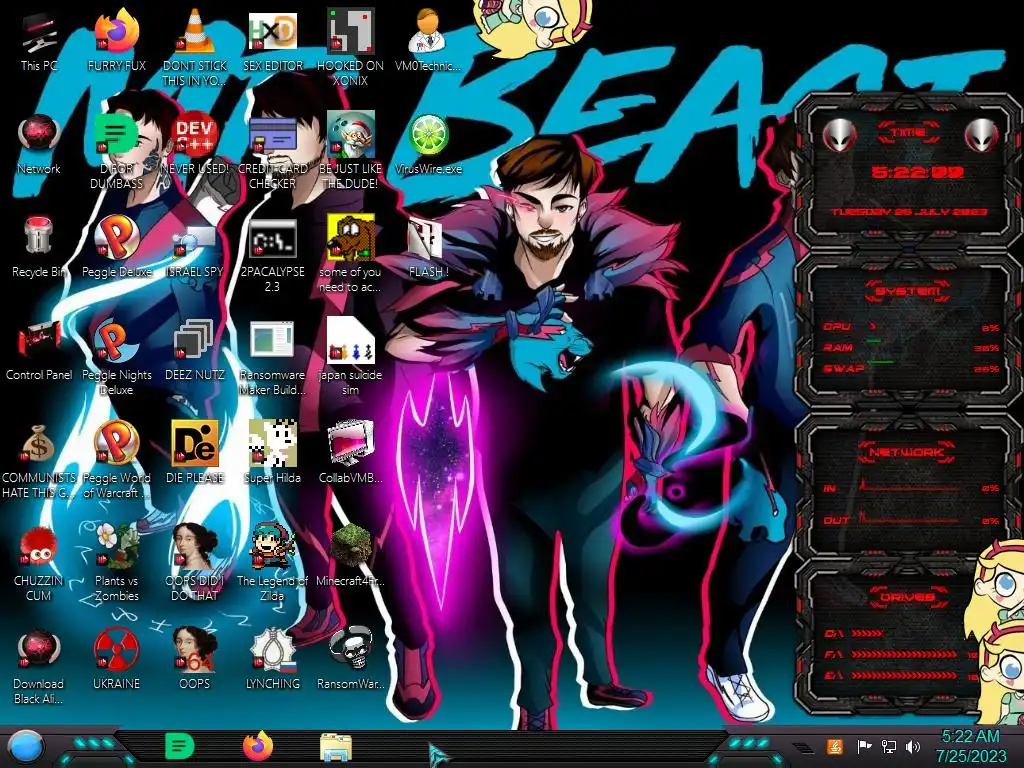Click the CPU usage row in the SYSTEM widget

pyautogui.click(x=910, y=327)
